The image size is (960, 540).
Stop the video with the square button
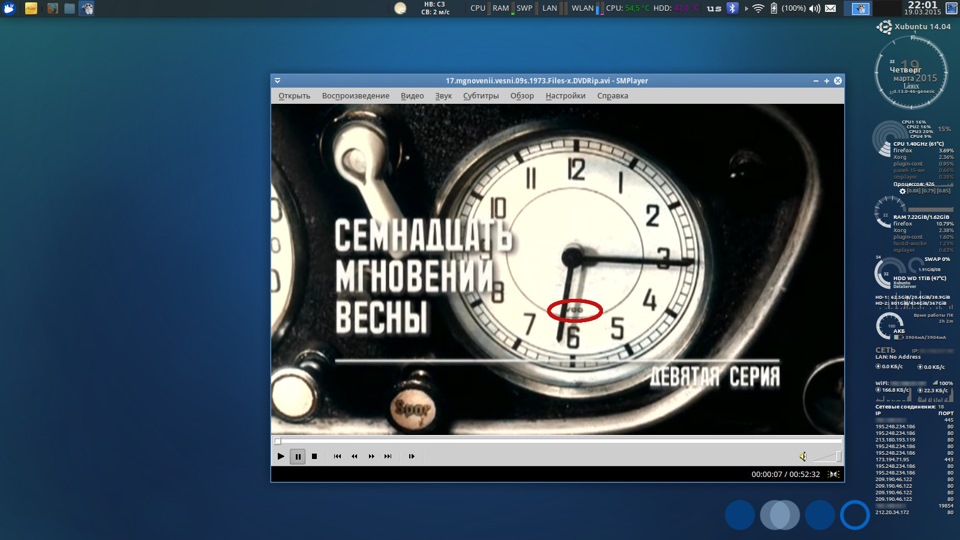click(x=315, y=456)
